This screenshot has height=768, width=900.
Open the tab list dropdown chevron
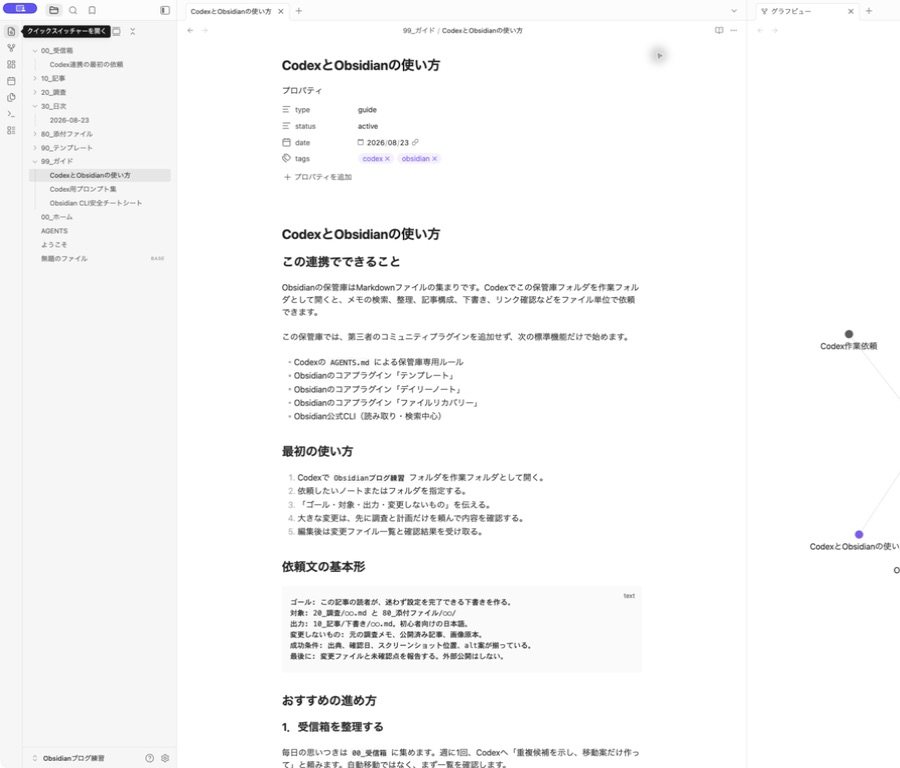pos(734,11)
